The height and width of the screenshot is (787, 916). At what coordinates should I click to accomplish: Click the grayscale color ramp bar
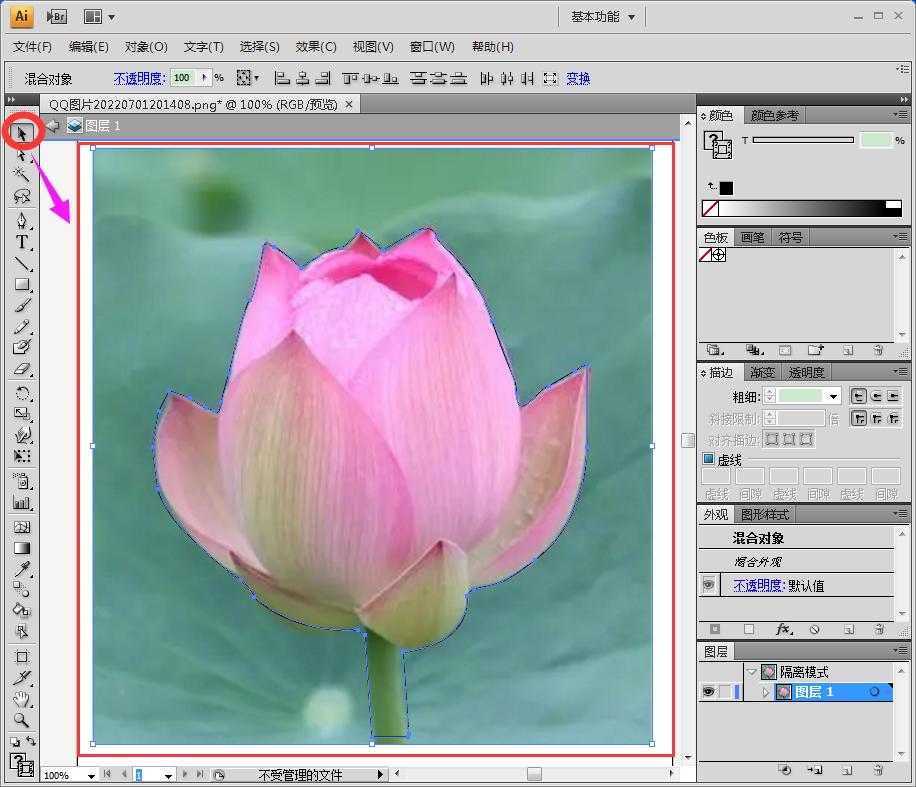click(809, 208)
